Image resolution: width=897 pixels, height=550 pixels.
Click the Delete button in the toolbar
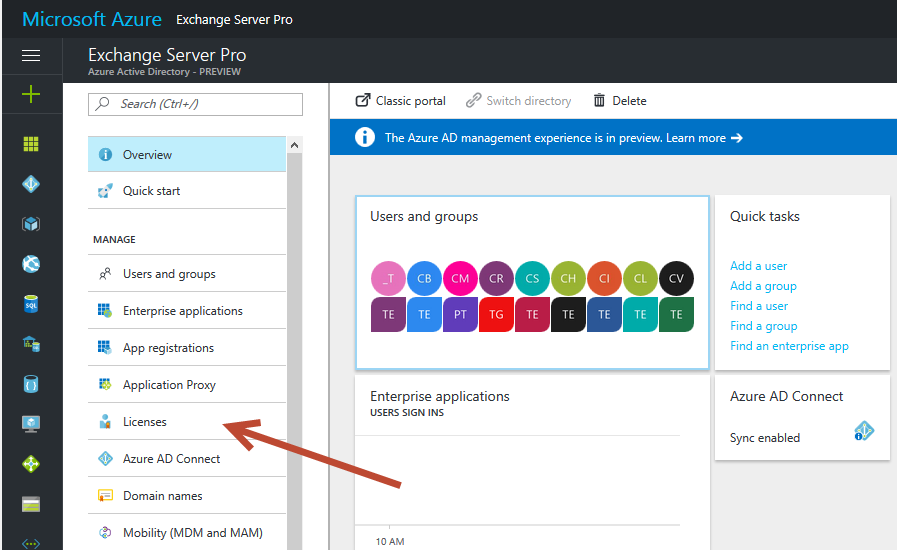point(620,101)
